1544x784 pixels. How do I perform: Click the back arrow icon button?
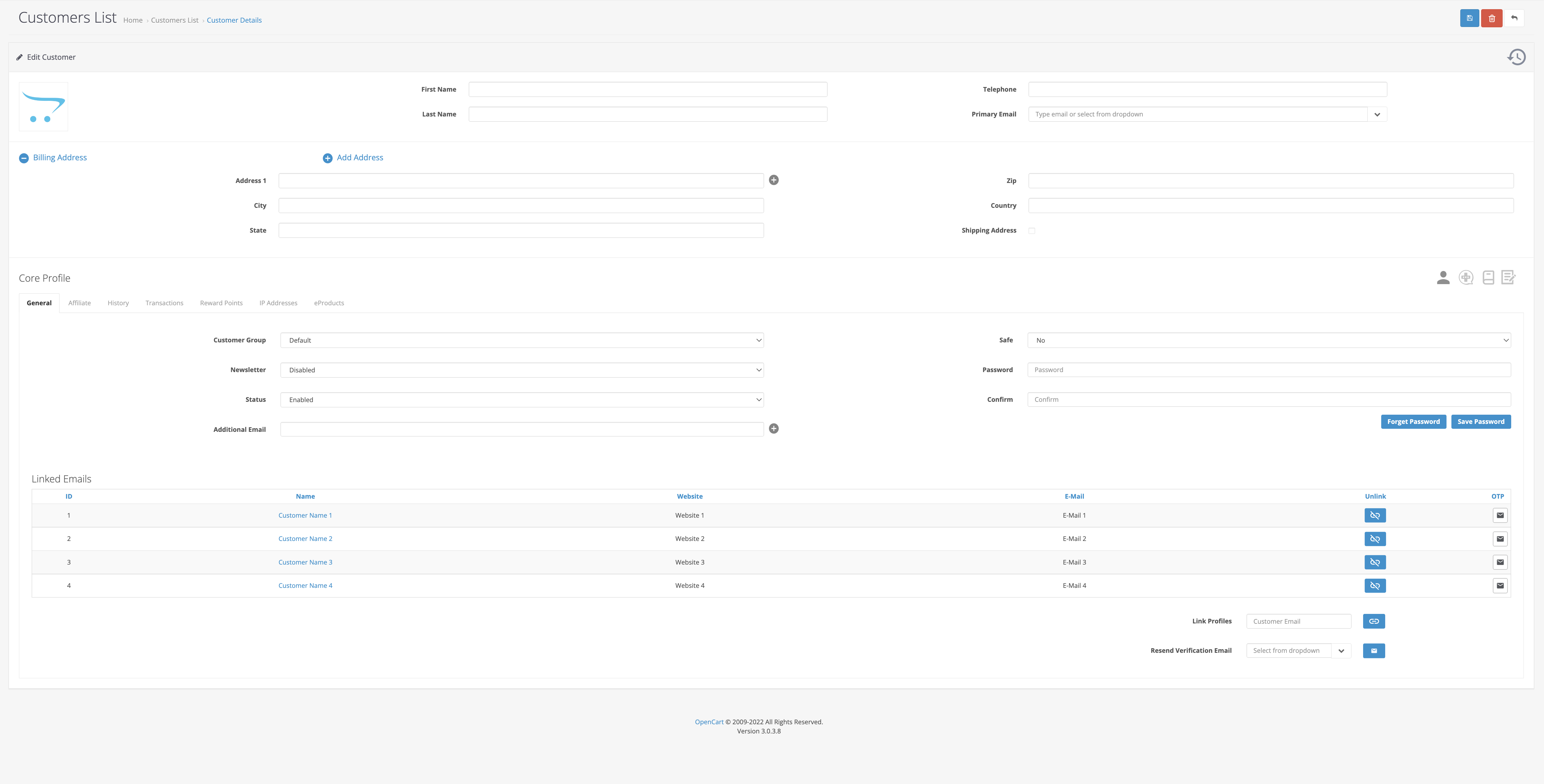click(x=1514, y=18)
